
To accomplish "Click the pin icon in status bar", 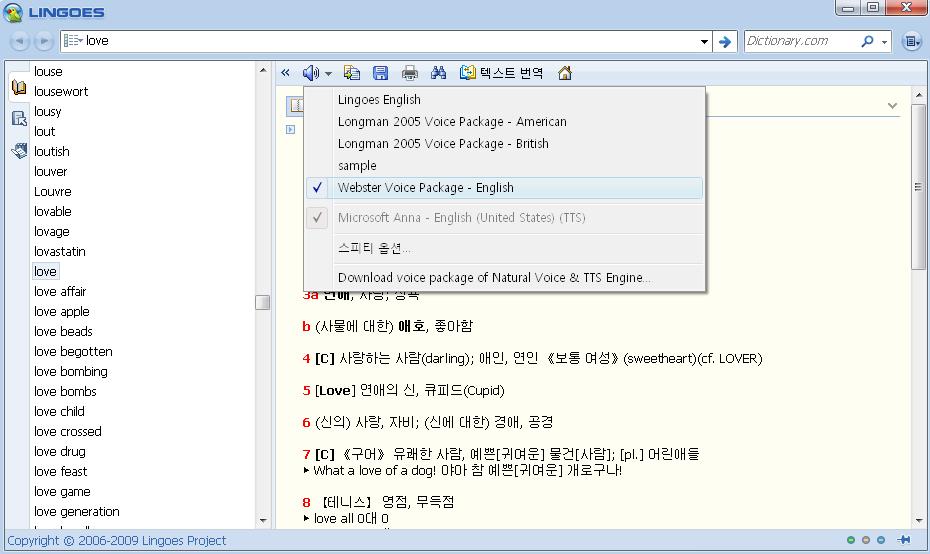I will [904, 540].
